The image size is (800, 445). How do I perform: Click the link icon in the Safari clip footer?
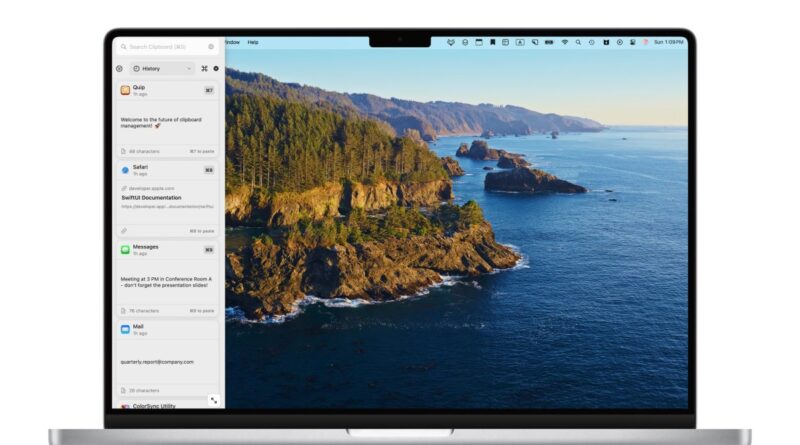click(x=123, y=231)
